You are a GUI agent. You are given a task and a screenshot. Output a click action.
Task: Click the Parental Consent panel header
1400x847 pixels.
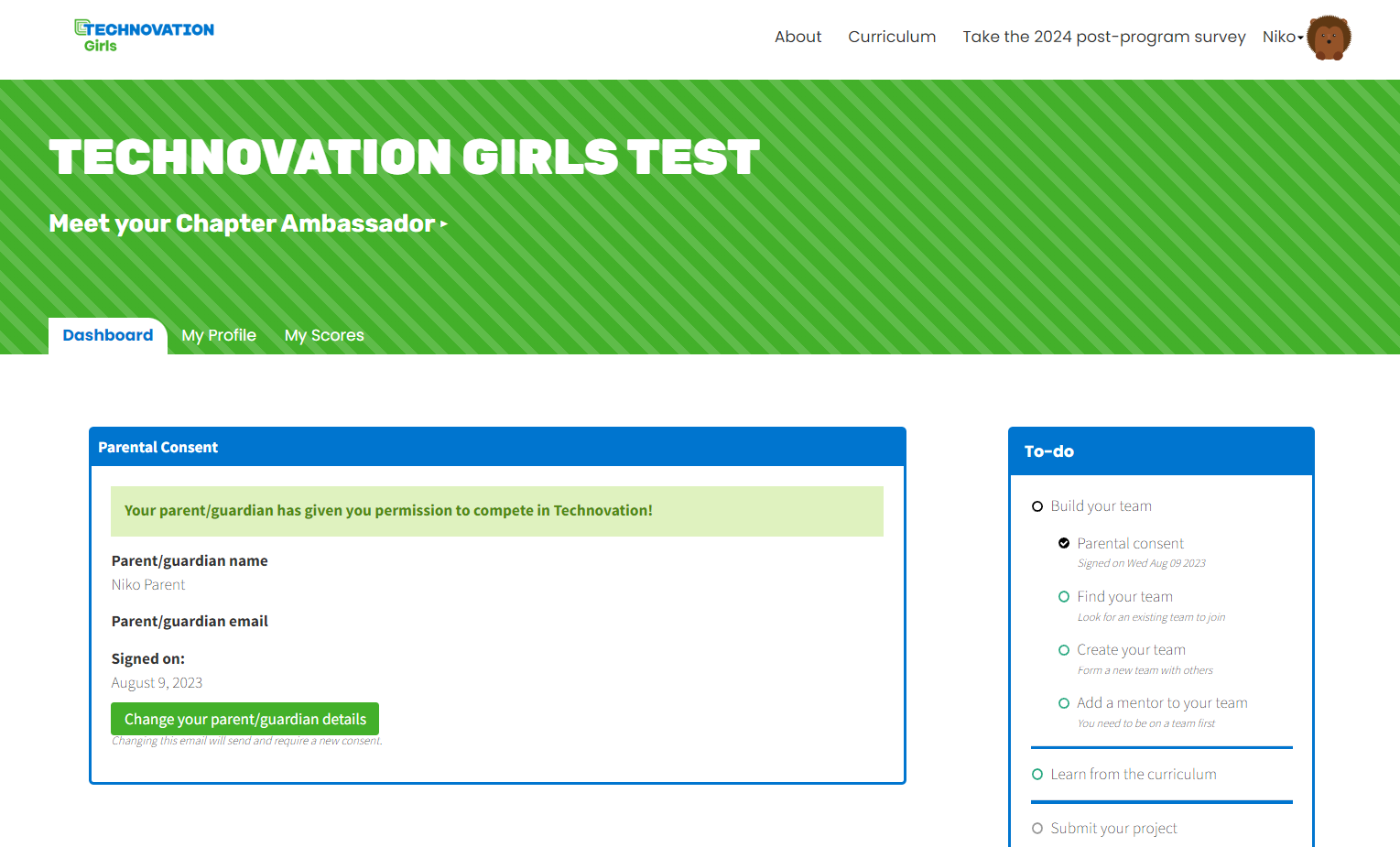point(497,447)
